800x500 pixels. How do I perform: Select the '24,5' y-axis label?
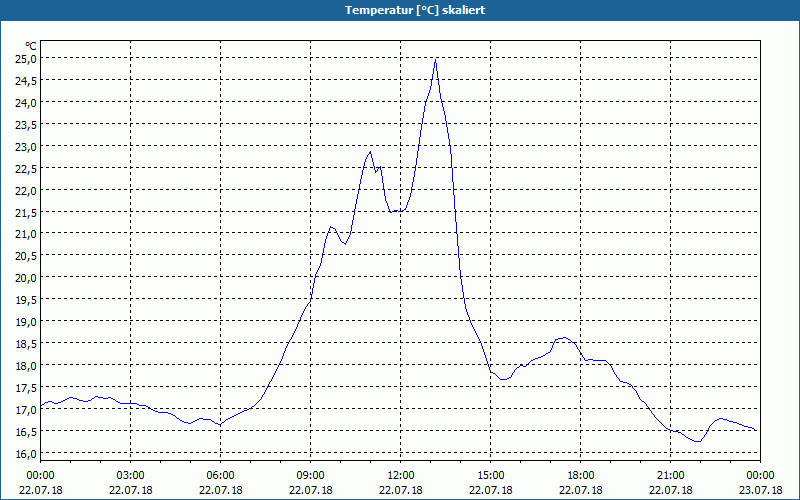click(26, 81)
